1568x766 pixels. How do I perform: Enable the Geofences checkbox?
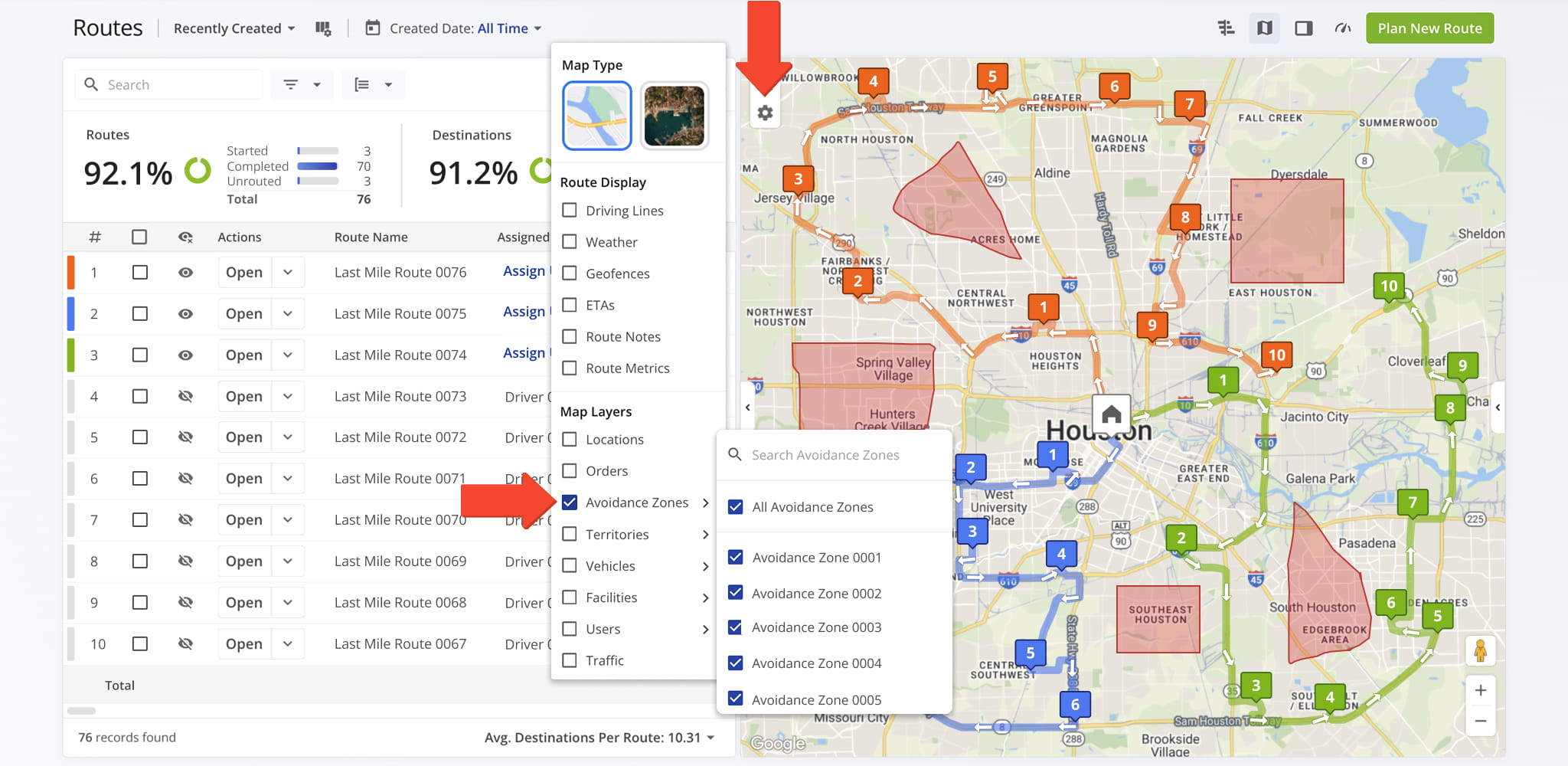(x=570, y=273)
